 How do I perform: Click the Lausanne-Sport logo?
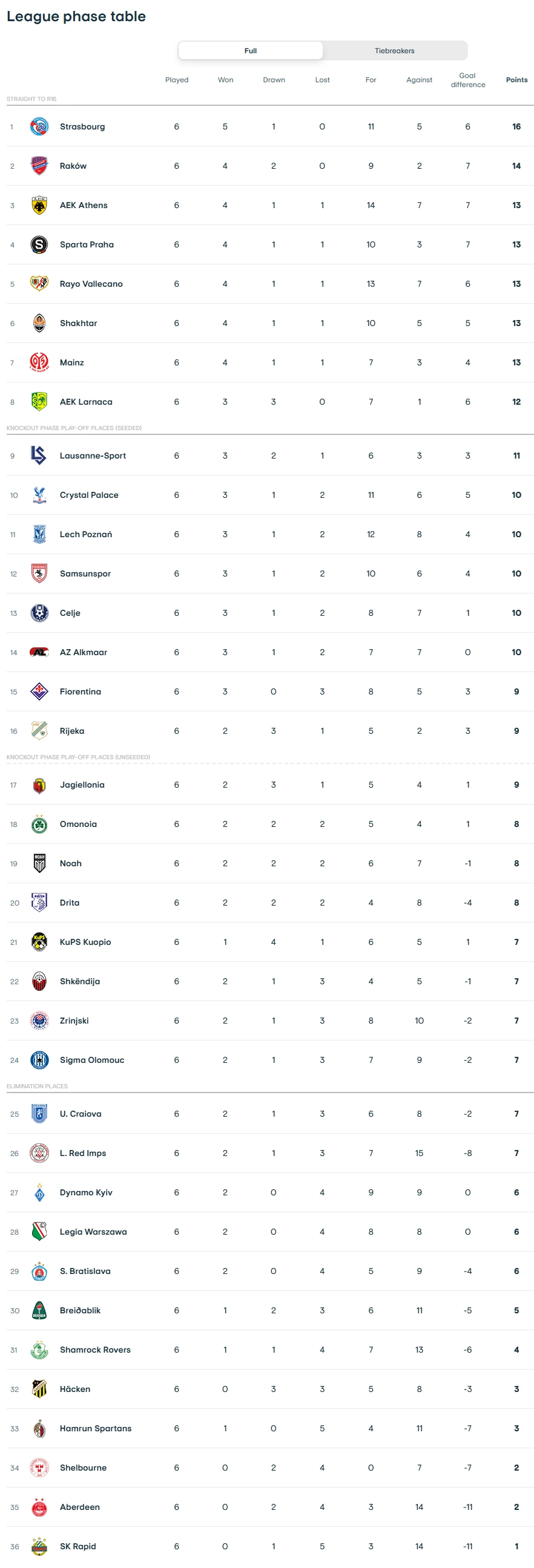click(x=39, y=456)
